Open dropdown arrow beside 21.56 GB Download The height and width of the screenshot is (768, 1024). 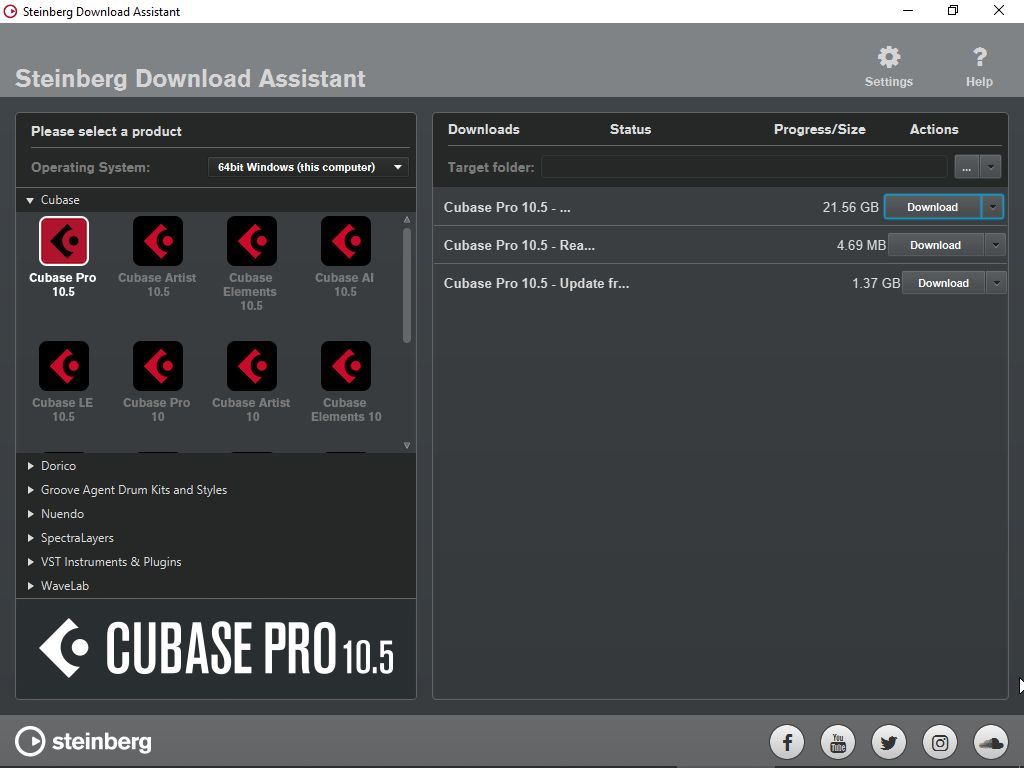tap(993, 207)
